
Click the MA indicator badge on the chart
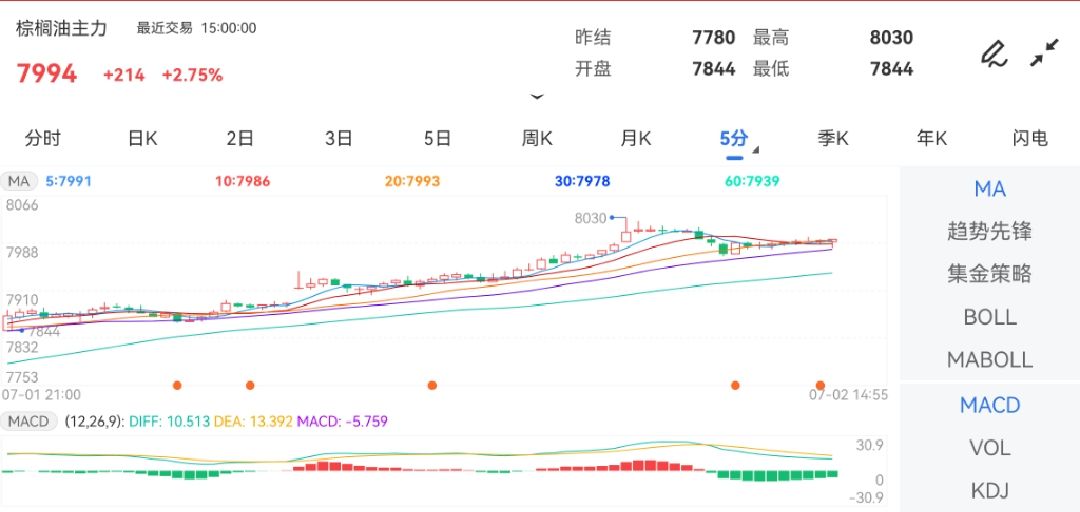pyautogui.click(x=19, y=182)
